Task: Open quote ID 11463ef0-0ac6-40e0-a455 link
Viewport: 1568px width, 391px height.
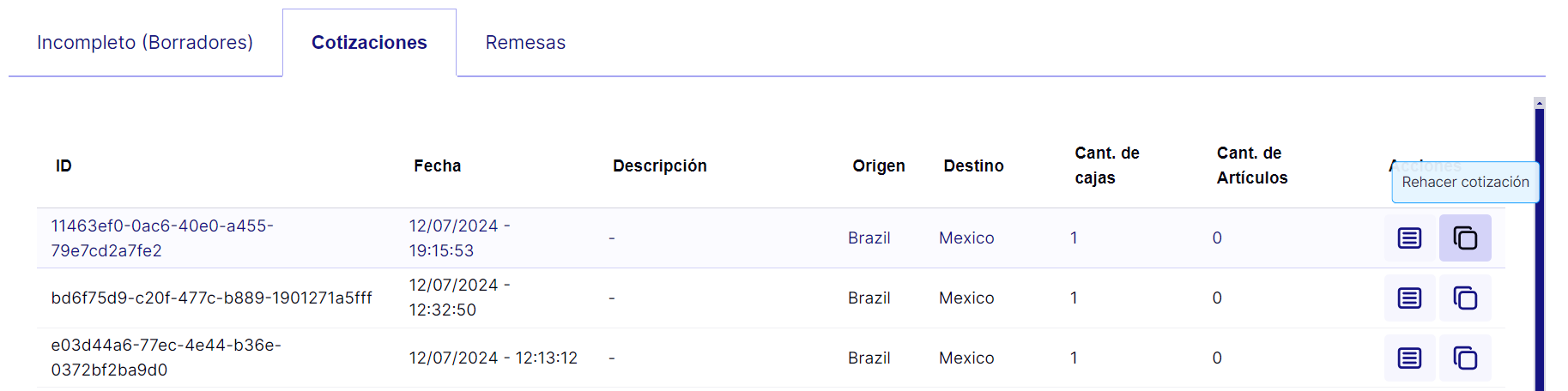Action: [162, 238]
